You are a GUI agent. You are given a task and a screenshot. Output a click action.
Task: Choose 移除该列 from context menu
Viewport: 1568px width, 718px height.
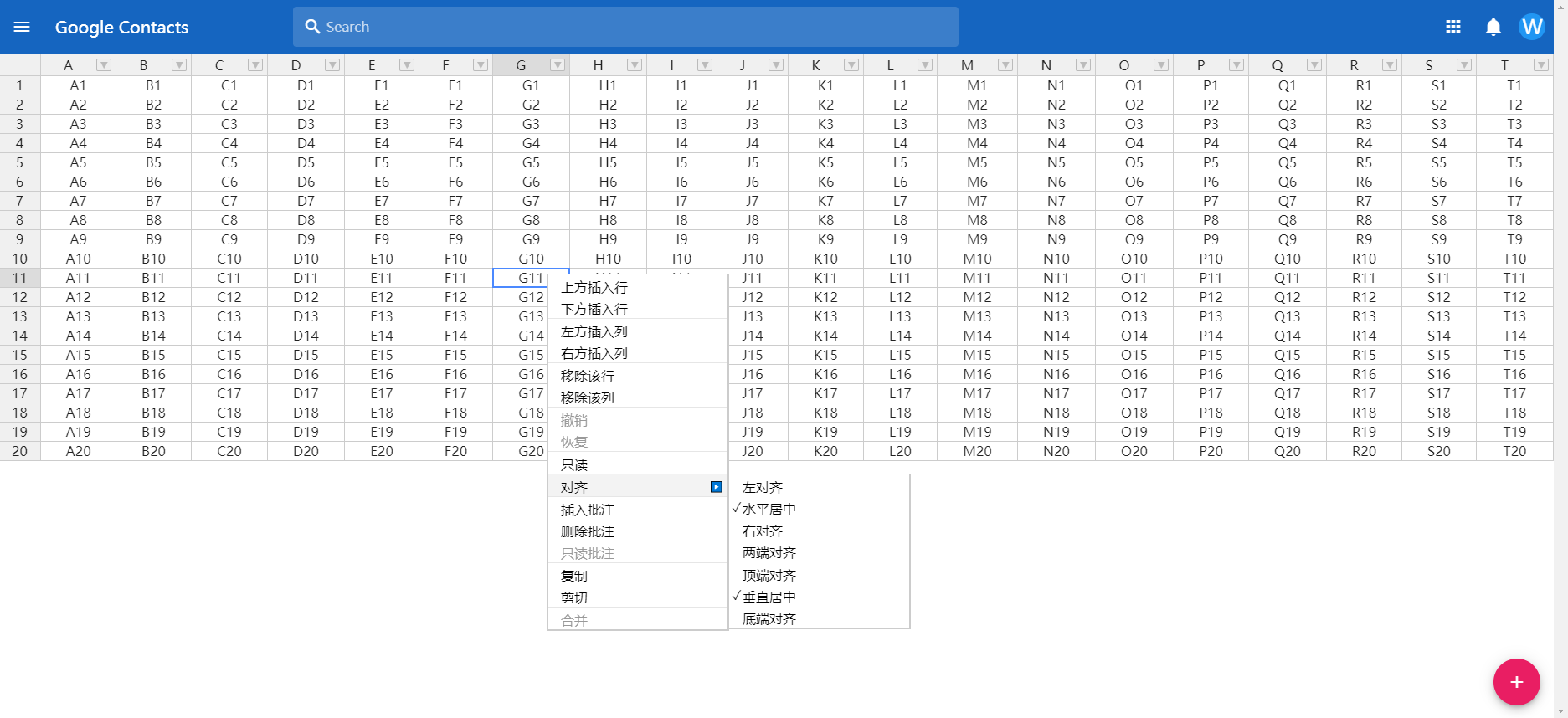pyautogui.click(x=637, y=397)
